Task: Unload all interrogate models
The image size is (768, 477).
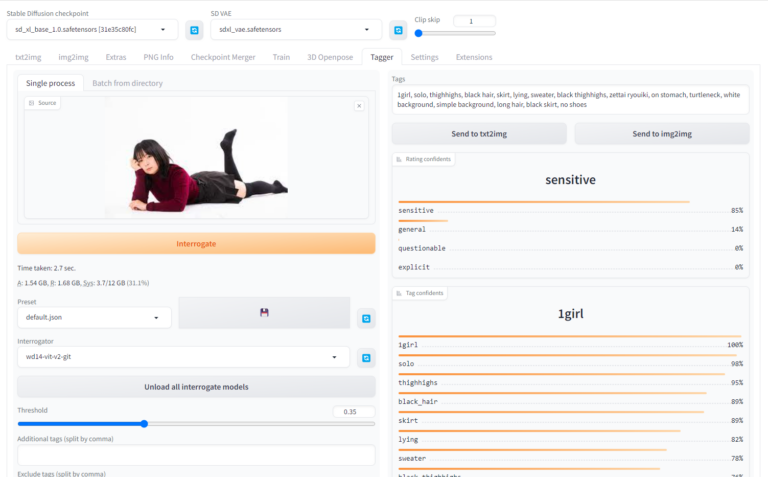Action: pyautogui.click(x=196, y=387)
